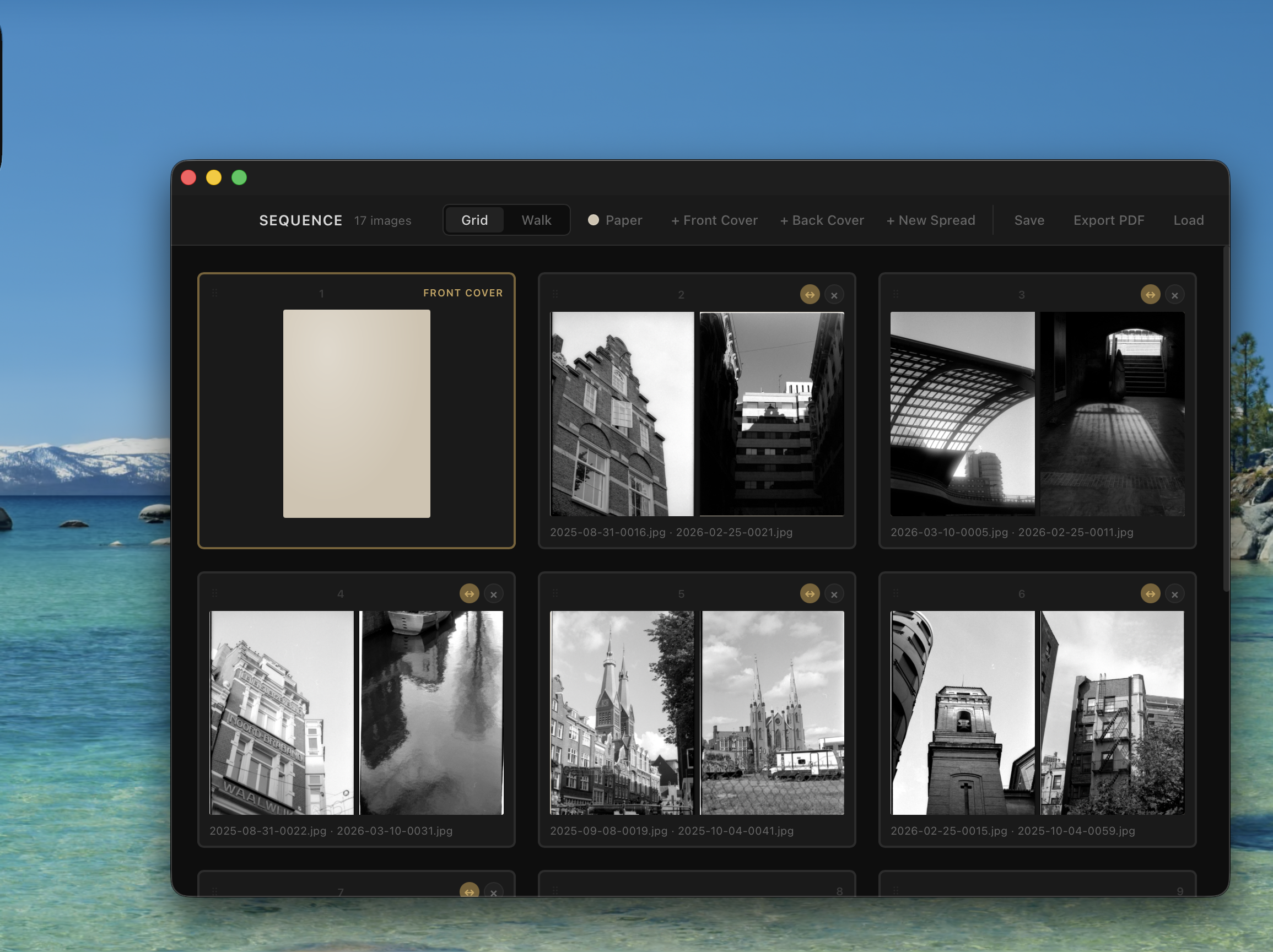This screenshot has height=952, width=1273.
Task: Select photo 2025-08-31-0016.jpg stepped gable building
Action: click(x=622, y=414)
